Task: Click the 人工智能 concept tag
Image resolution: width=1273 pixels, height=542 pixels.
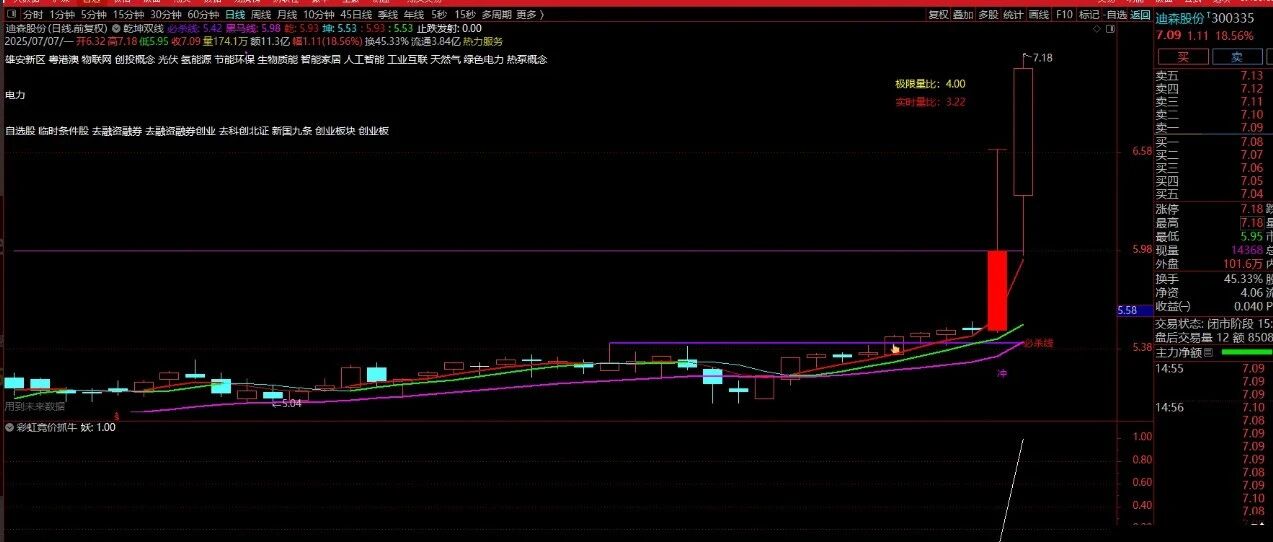Action: [x=364, y=60]
